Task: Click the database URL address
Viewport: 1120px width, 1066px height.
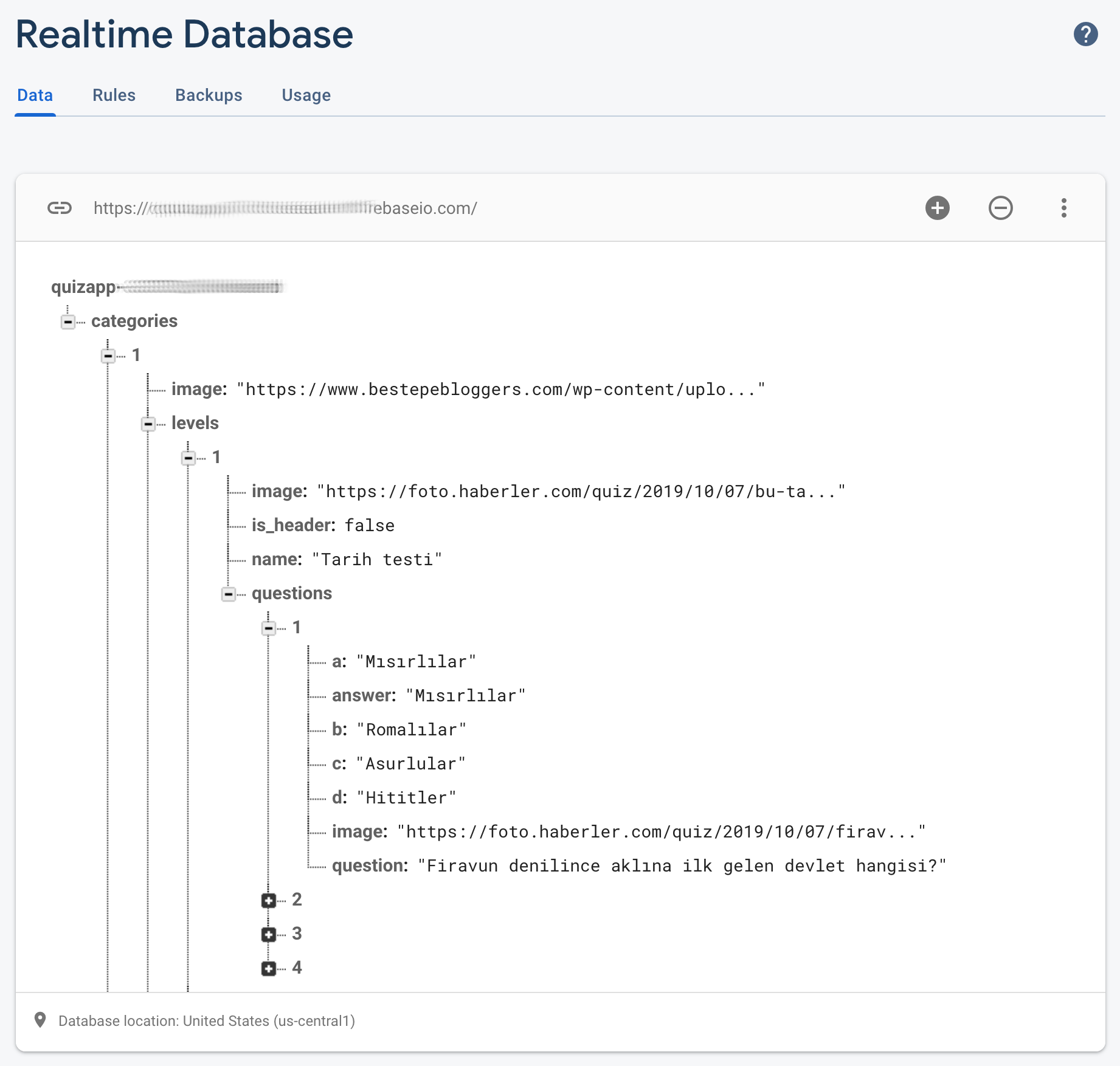Action: 285,208
